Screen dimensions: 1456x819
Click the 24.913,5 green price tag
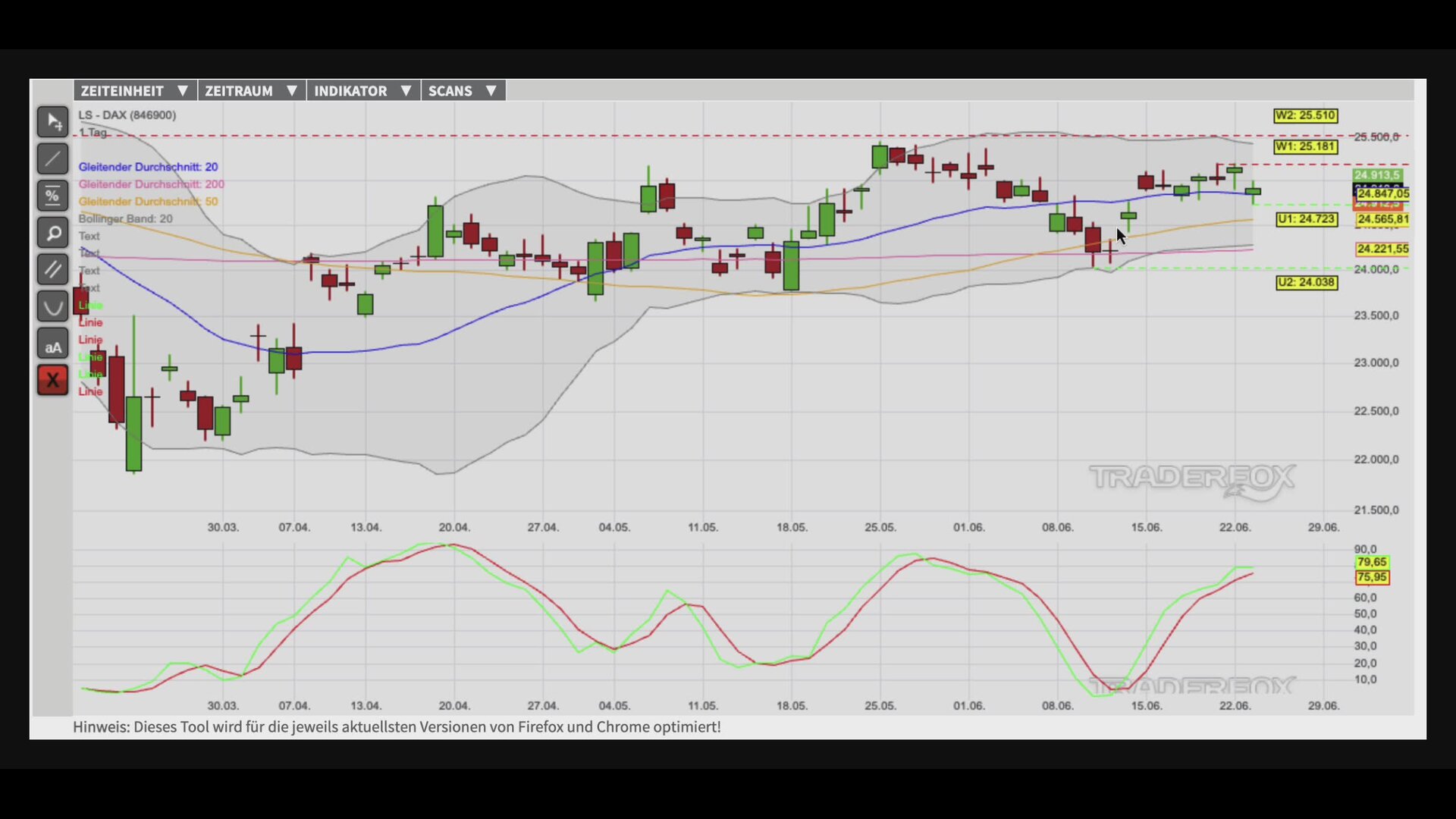click(1377, 175)
